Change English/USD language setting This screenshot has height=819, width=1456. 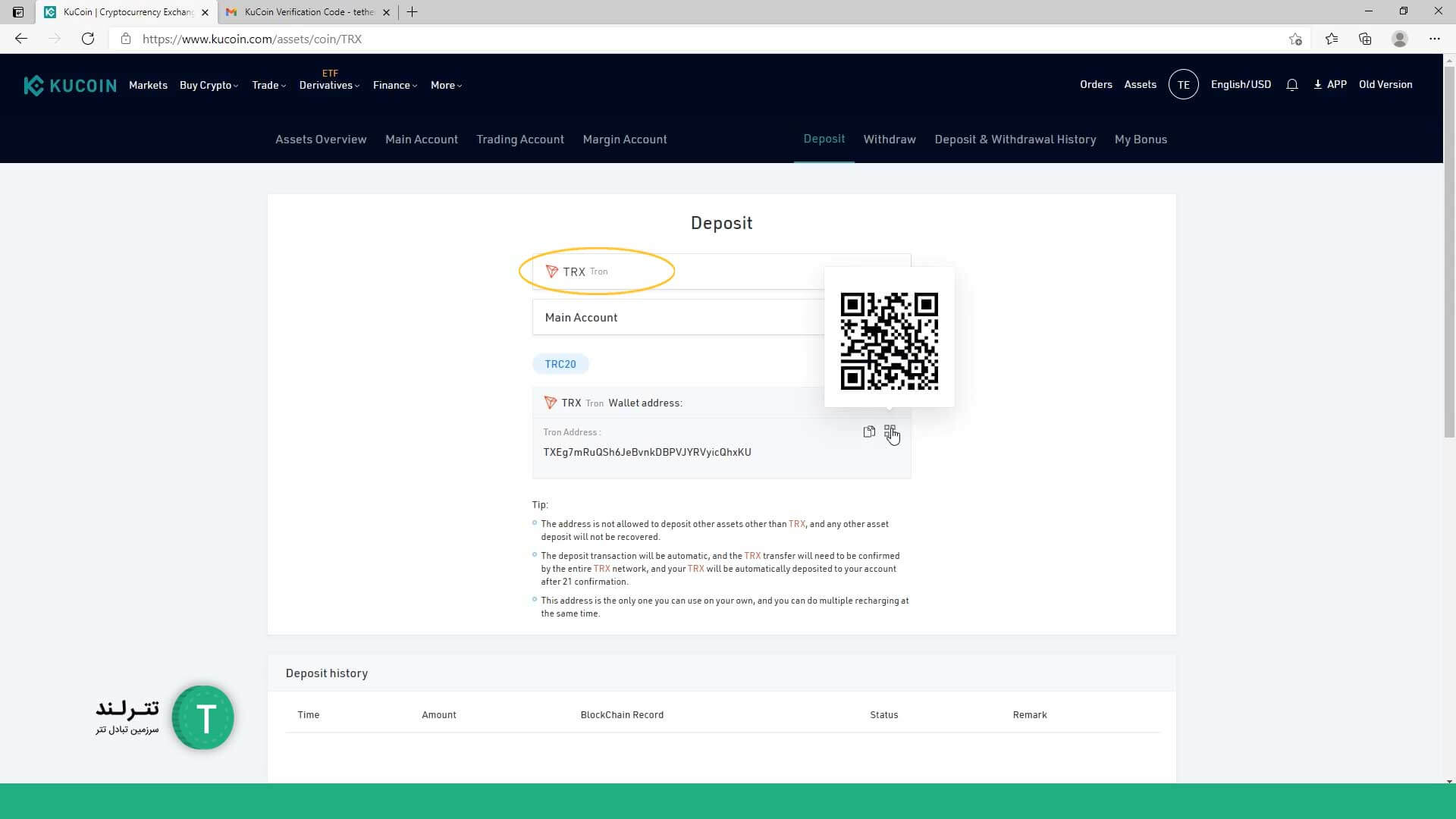click(1241, 84)
